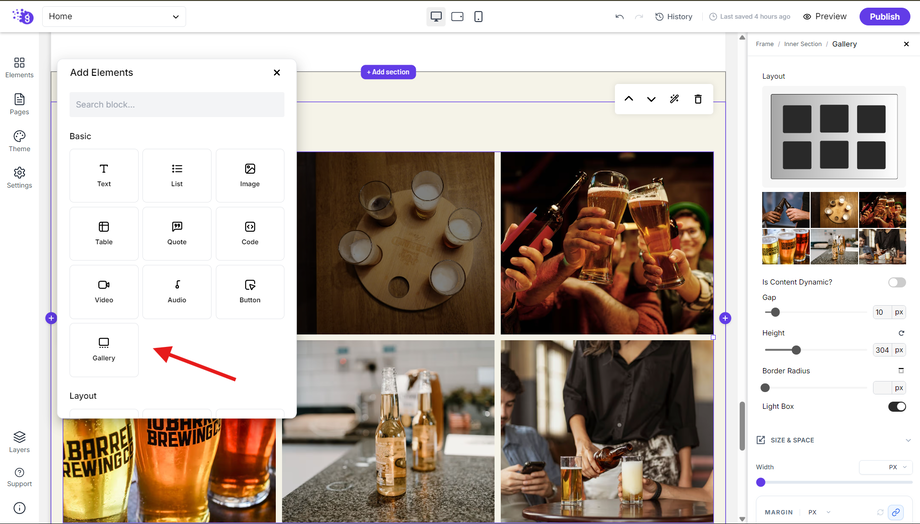Click the app logo in the header
The width and height of the screenshot is (920, 524).
(x=22, y=16)
